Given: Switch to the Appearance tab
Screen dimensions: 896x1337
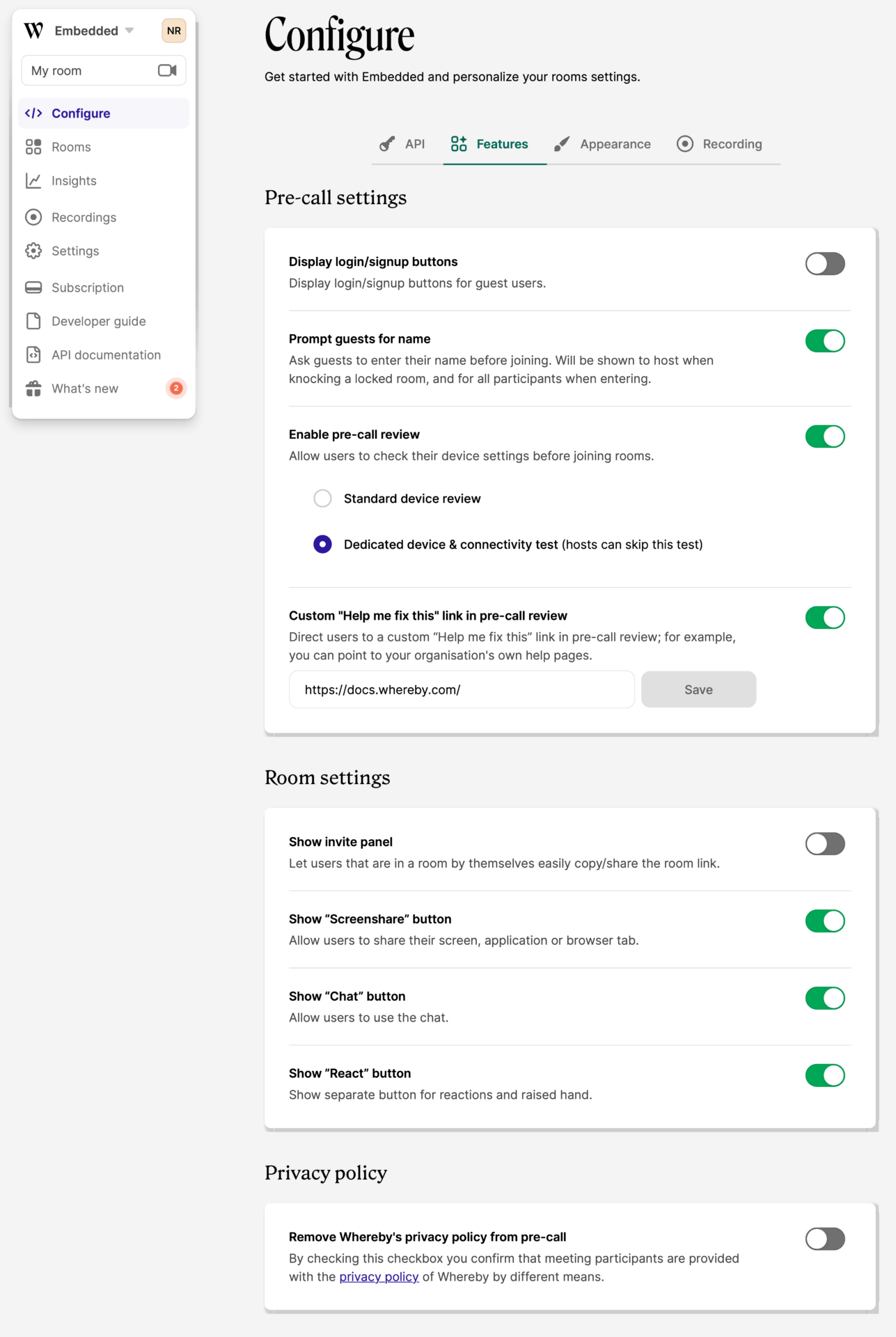Looking at the screenshot, I should (615, 144).
